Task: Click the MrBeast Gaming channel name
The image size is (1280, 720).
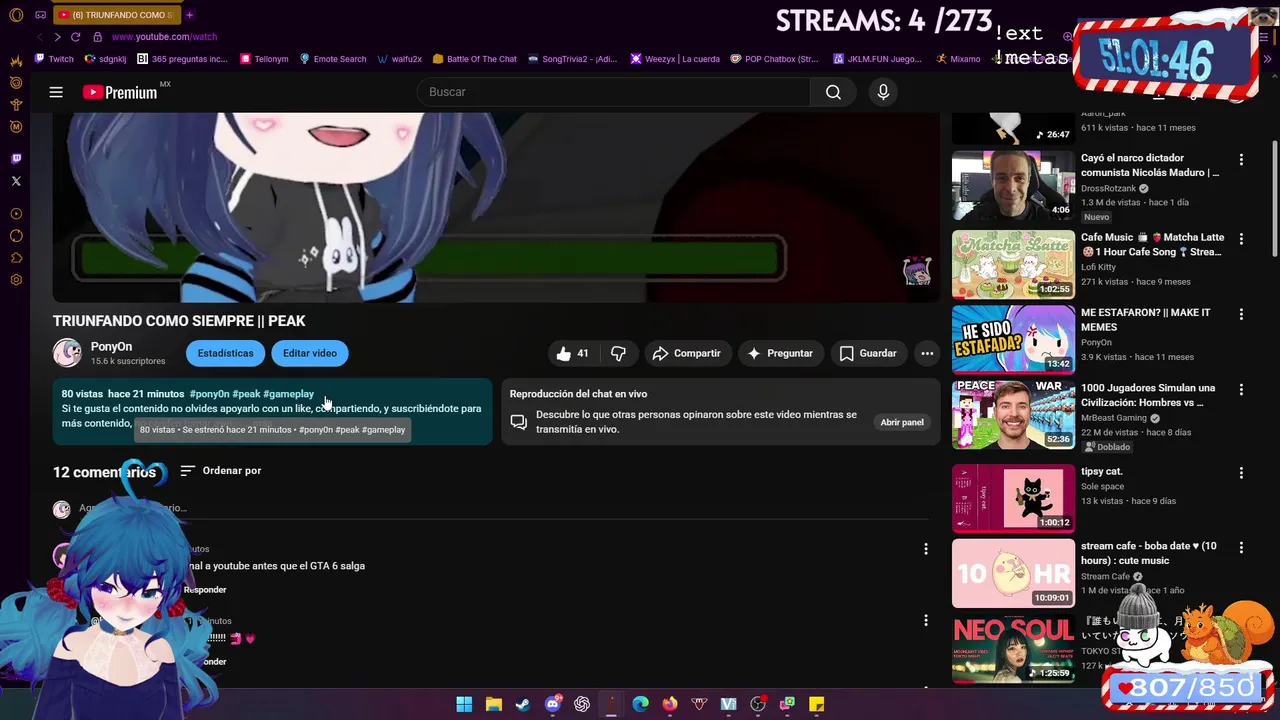Action: point(1113,418)
